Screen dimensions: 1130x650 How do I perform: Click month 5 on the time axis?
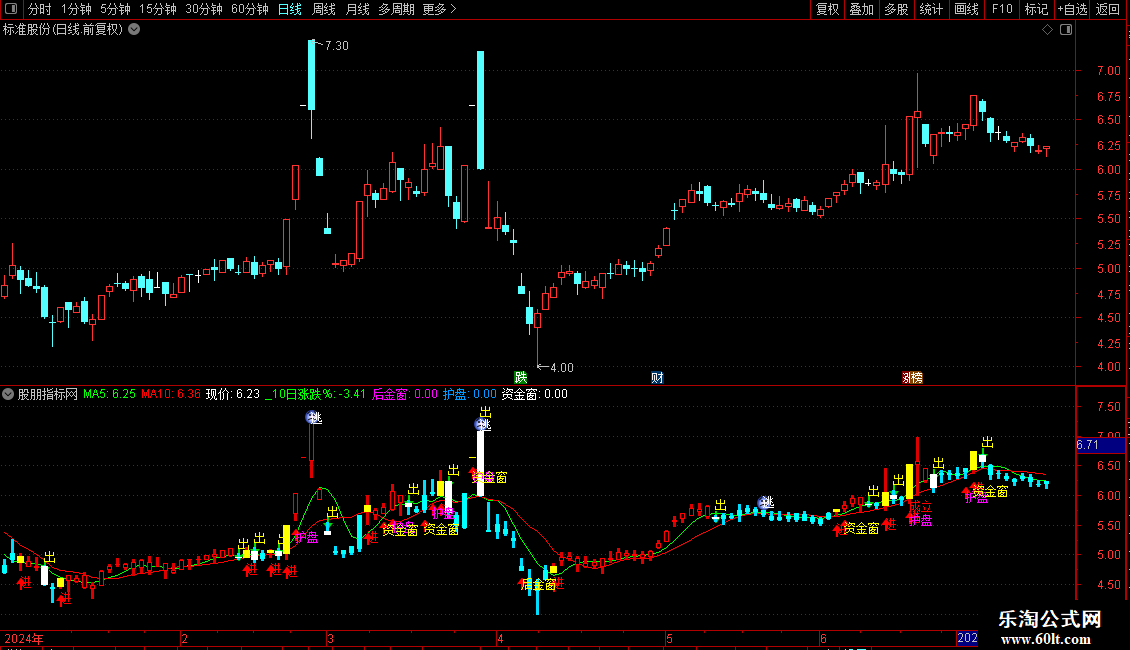pos(669,639)
